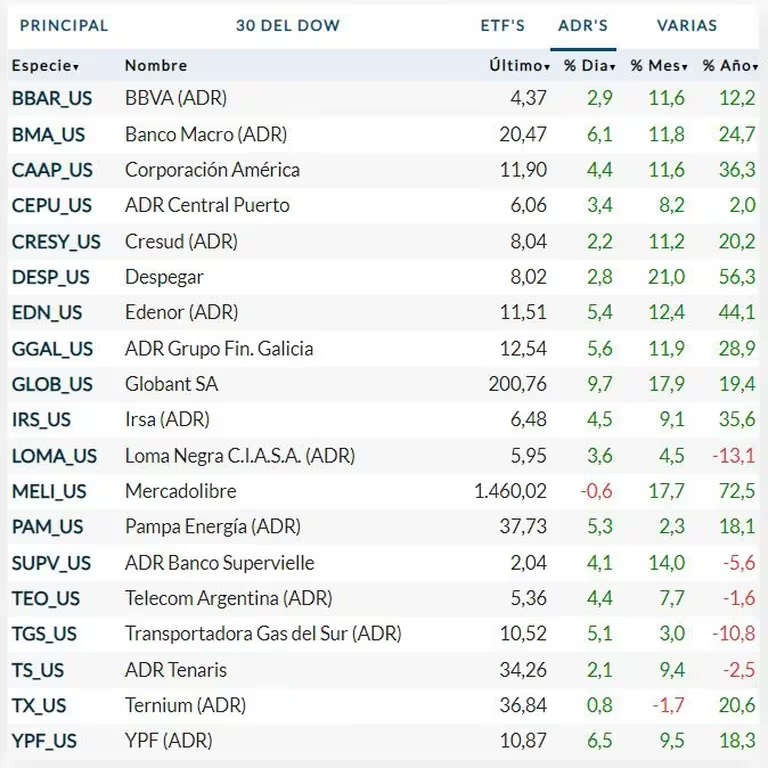Sort table by Último column
Image resolution: width=768 pixels, height=768 pixels.
coord(519,66)
